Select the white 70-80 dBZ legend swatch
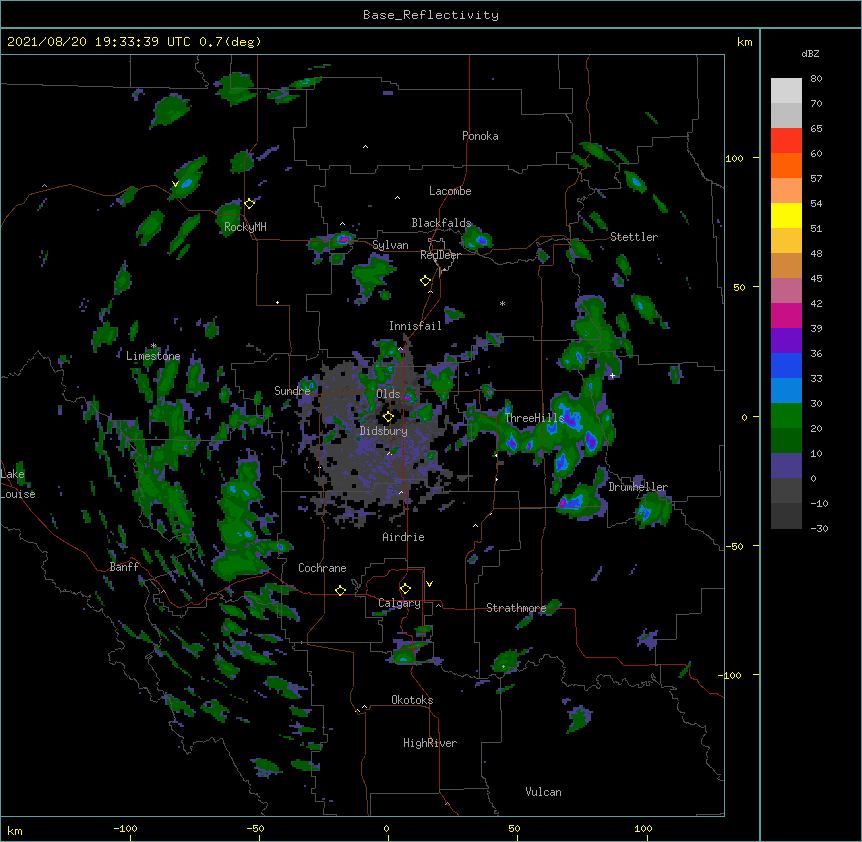This screenshot has height=842, width=862. coord(786,91)
